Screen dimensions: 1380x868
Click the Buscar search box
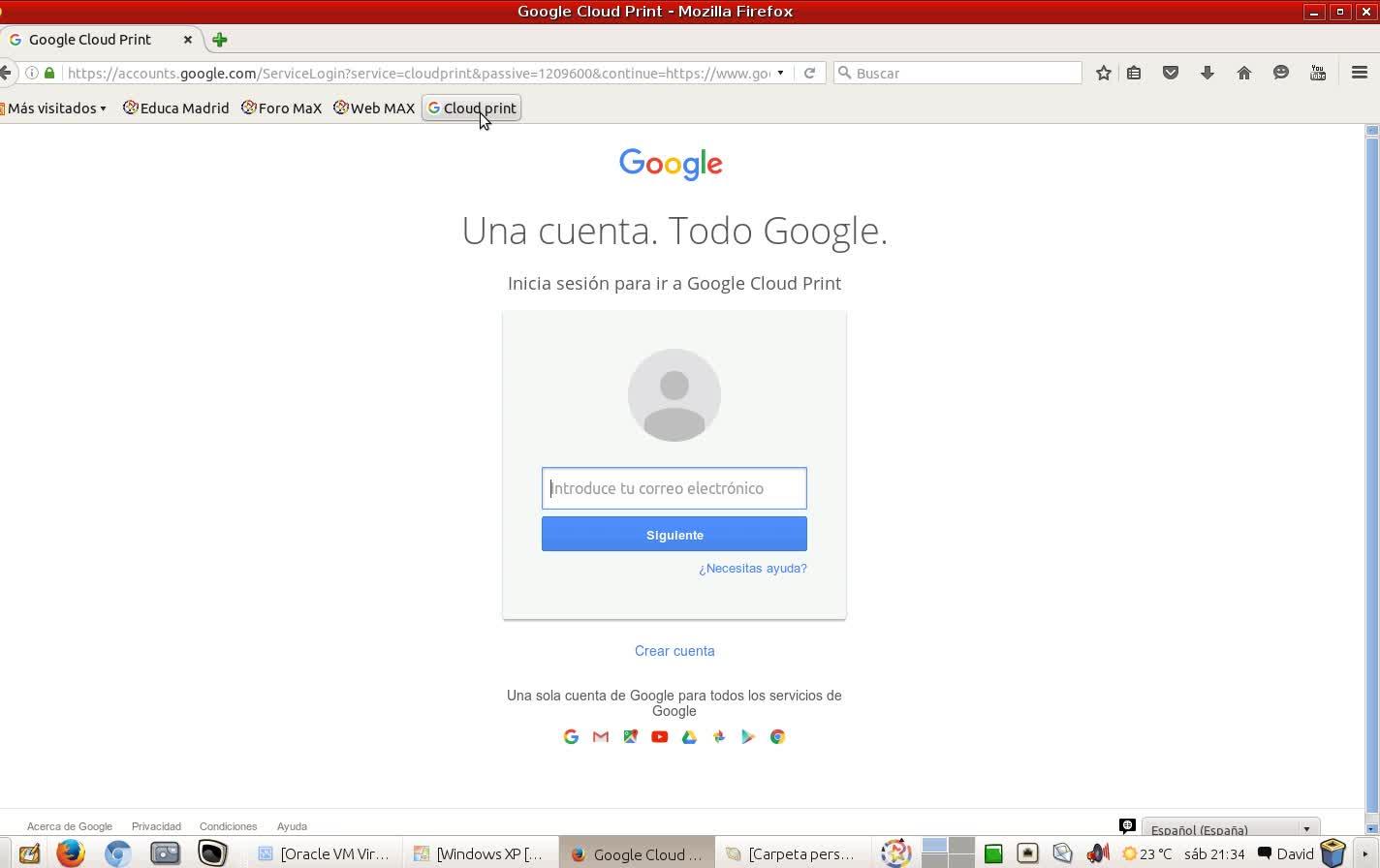point(957,73)
